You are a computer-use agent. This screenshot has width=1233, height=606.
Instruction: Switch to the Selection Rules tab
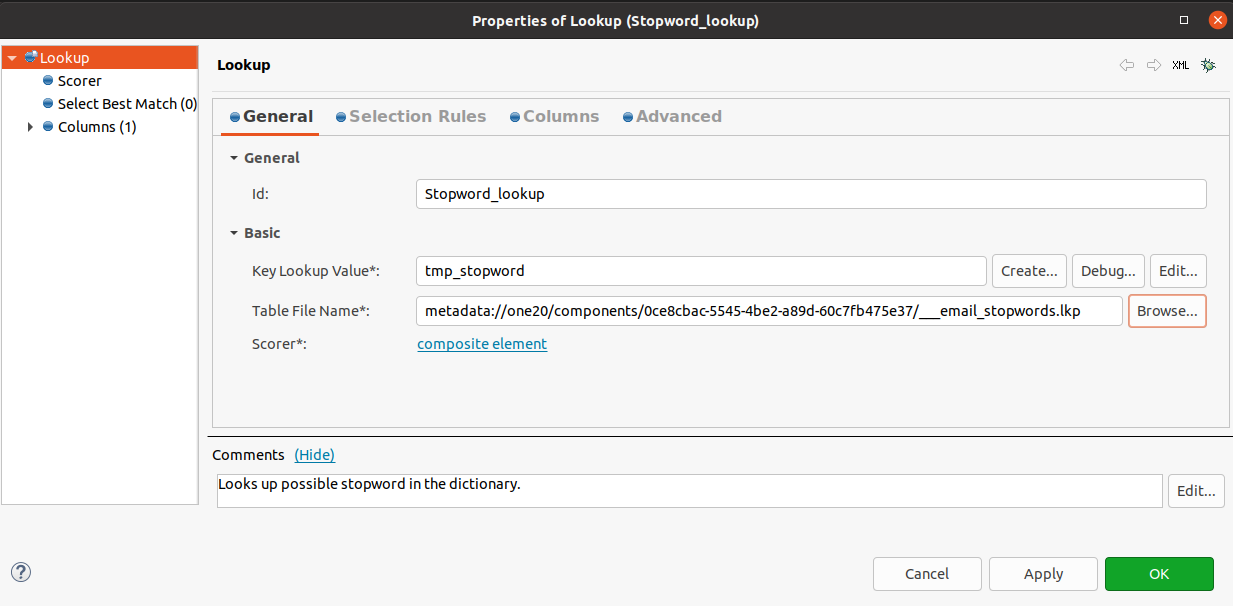411,116
